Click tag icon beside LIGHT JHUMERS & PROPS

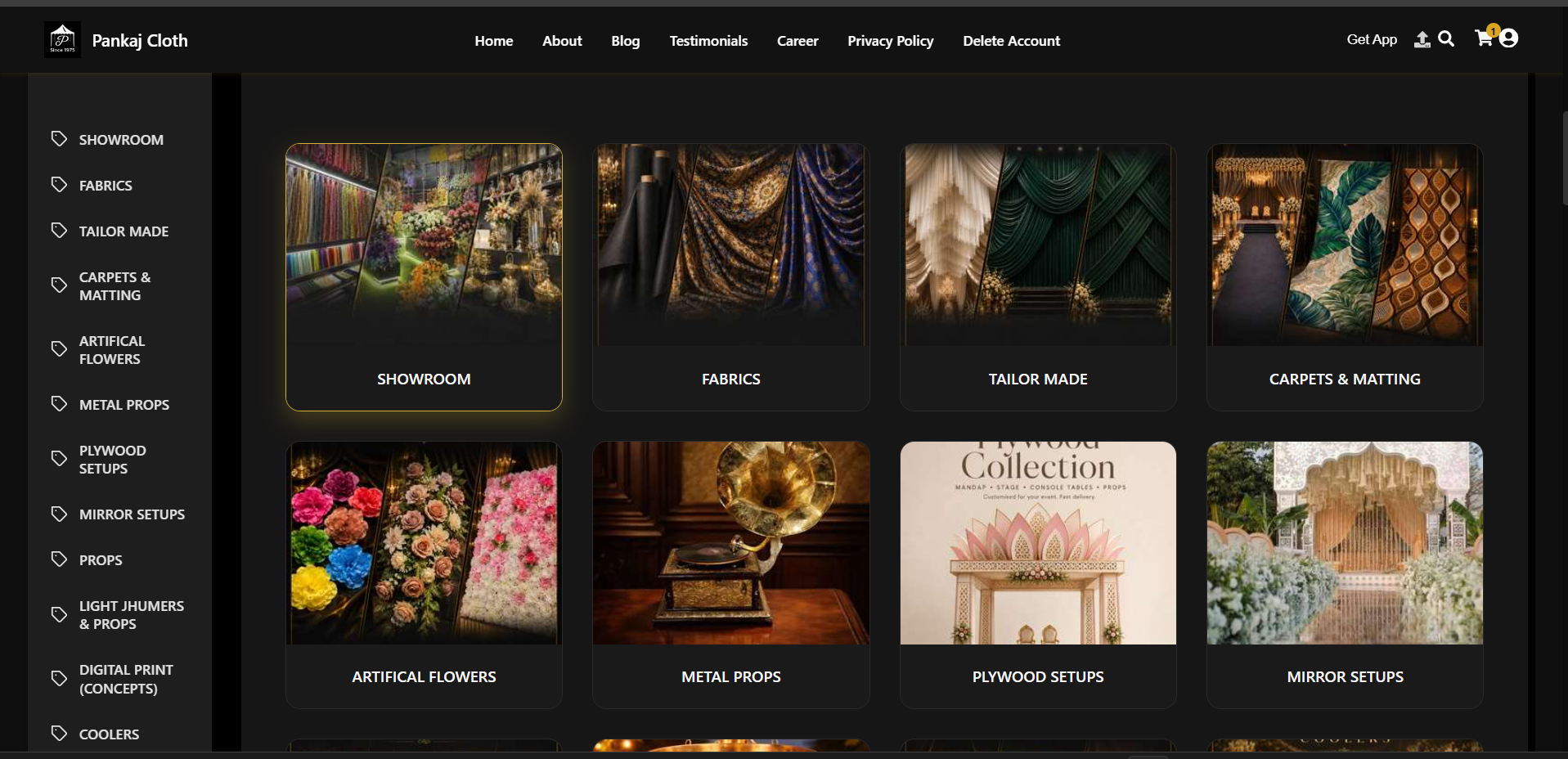coord(59,614)
